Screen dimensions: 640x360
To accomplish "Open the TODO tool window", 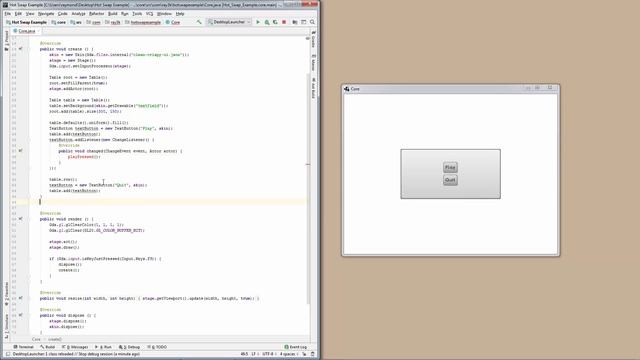I will (x=157, y=347).
